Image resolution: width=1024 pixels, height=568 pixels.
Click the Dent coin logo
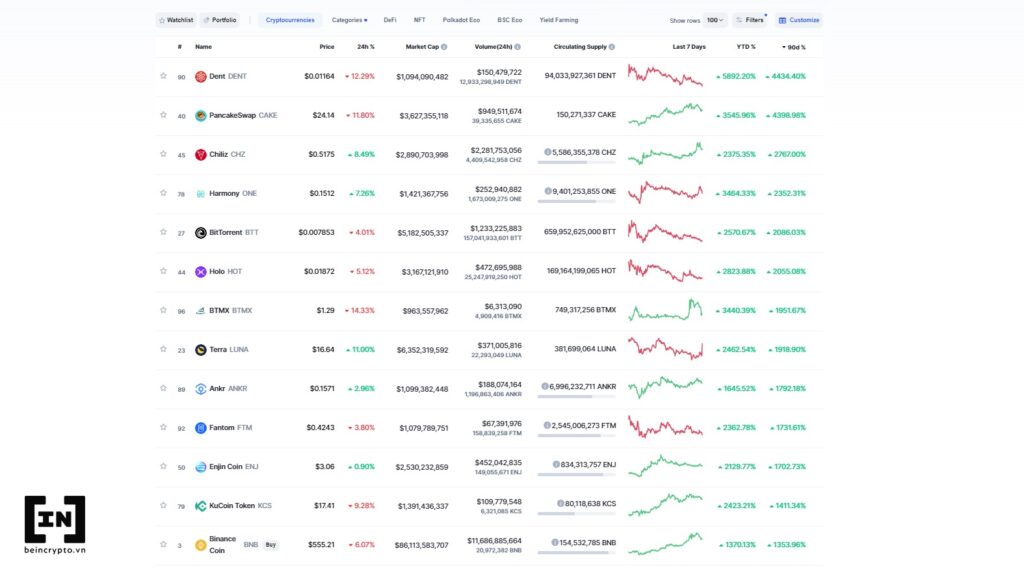[x=200, y=76]
